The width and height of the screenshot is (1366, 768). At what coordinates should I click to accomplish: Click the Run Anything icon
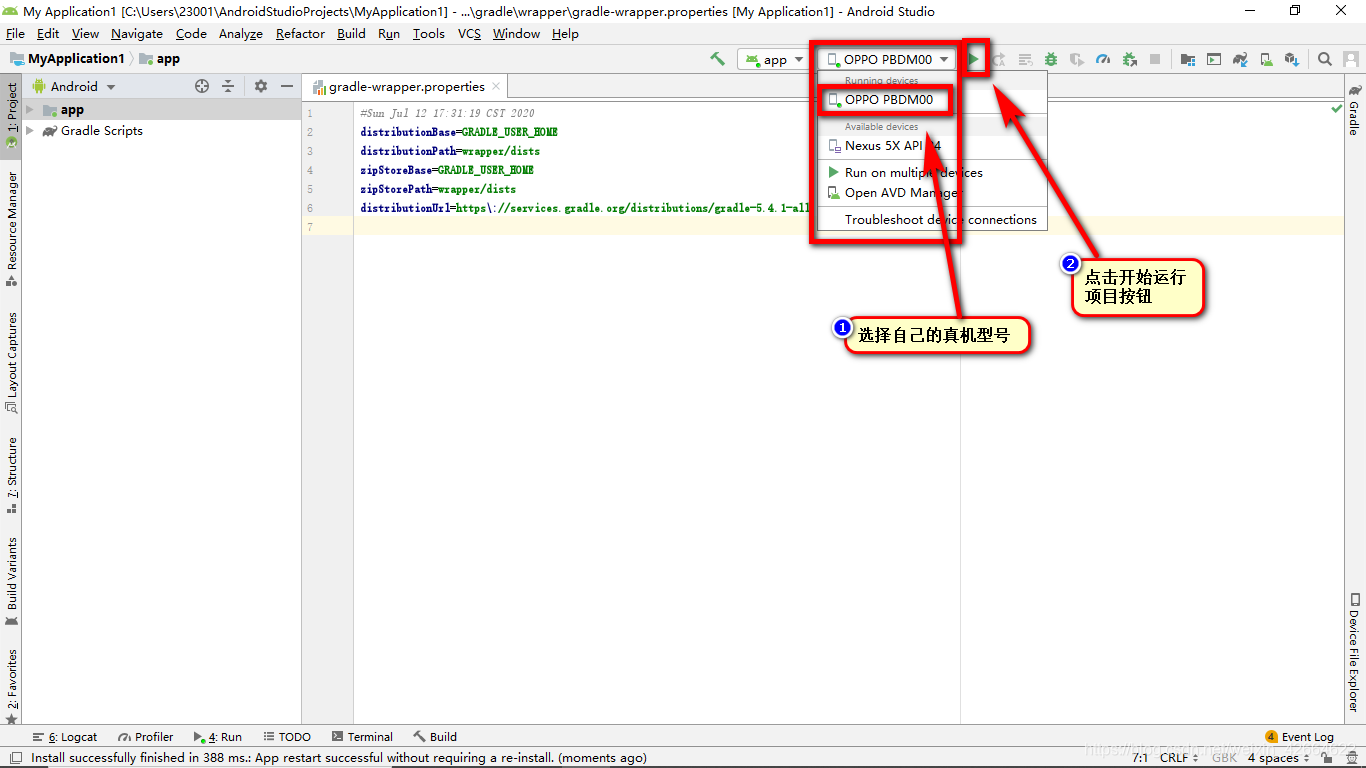(1213, 59)
